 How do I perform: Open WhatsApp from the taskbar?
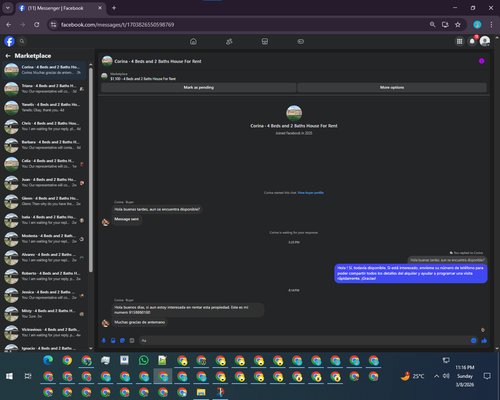tap(143, 360)
